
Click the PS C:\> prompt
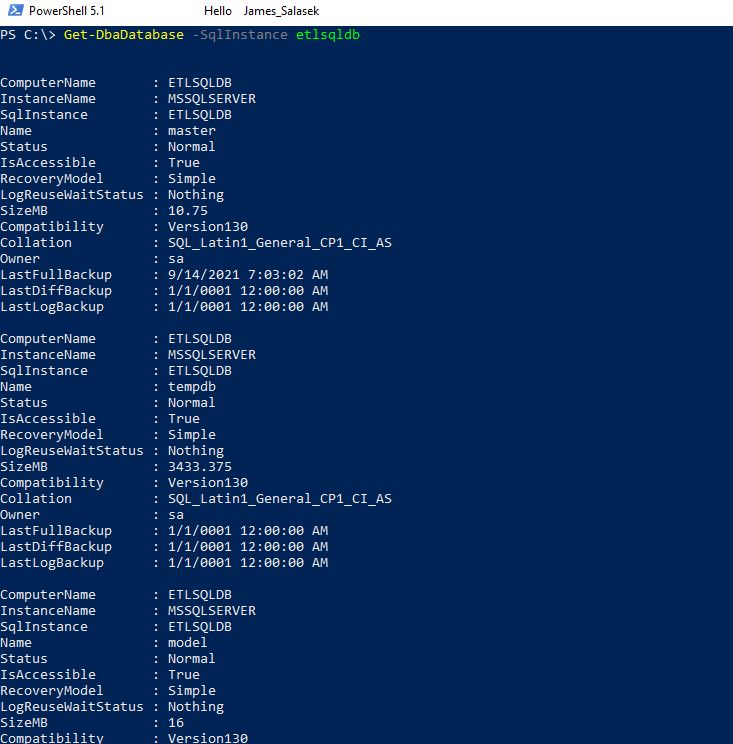coord(27,35)
